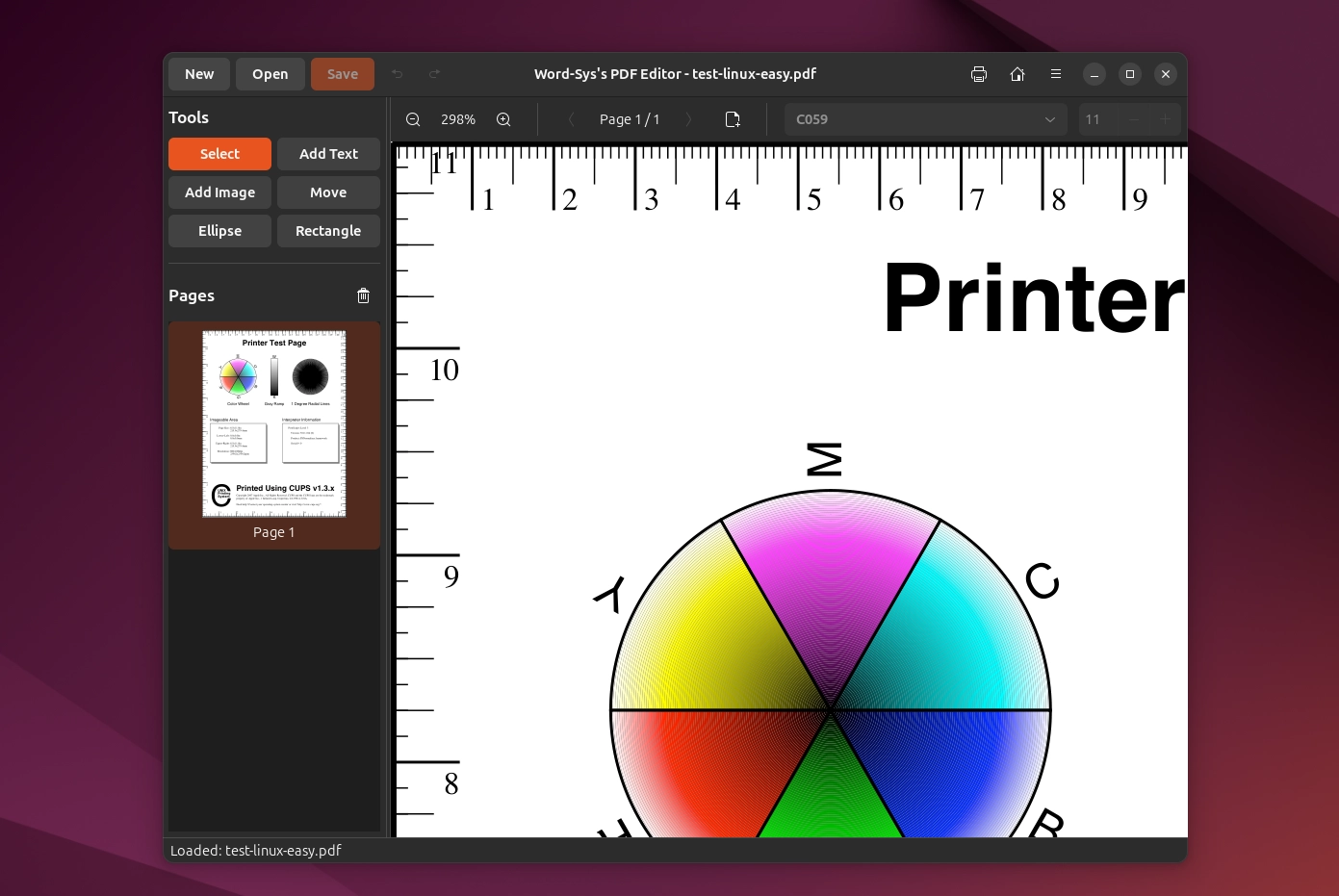Click the magenta segment of color wheel
The image size is (1339, 896).
click(830, 577)
